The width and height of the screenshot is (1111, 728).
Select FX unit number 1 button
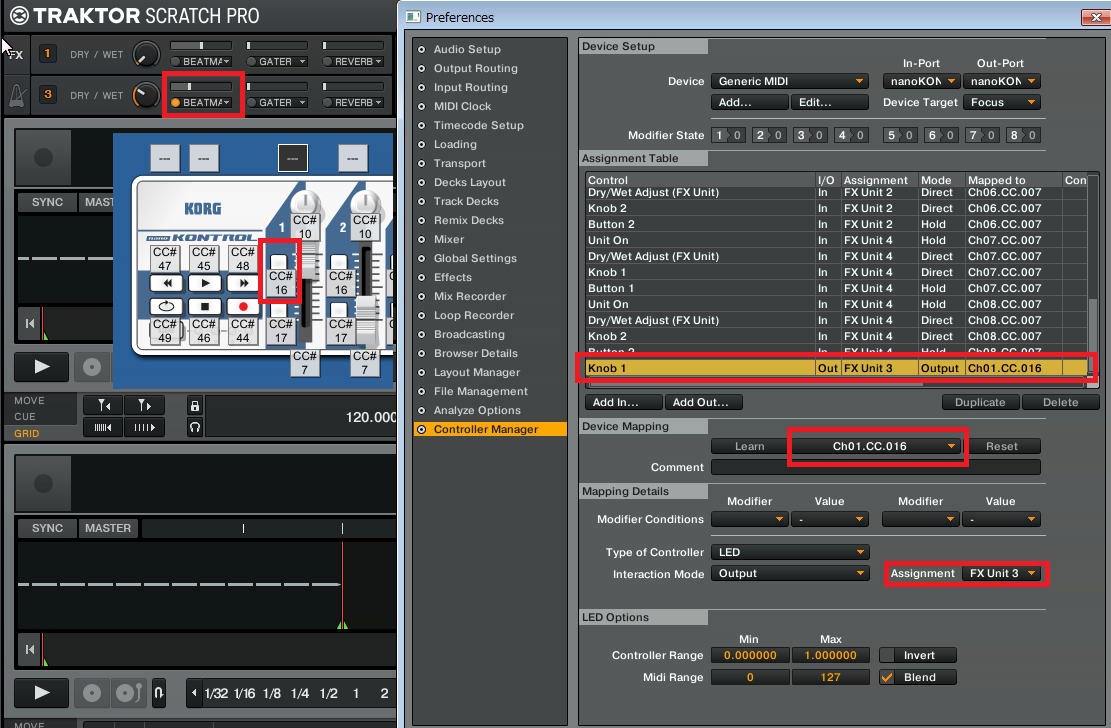tap(47, 53)
